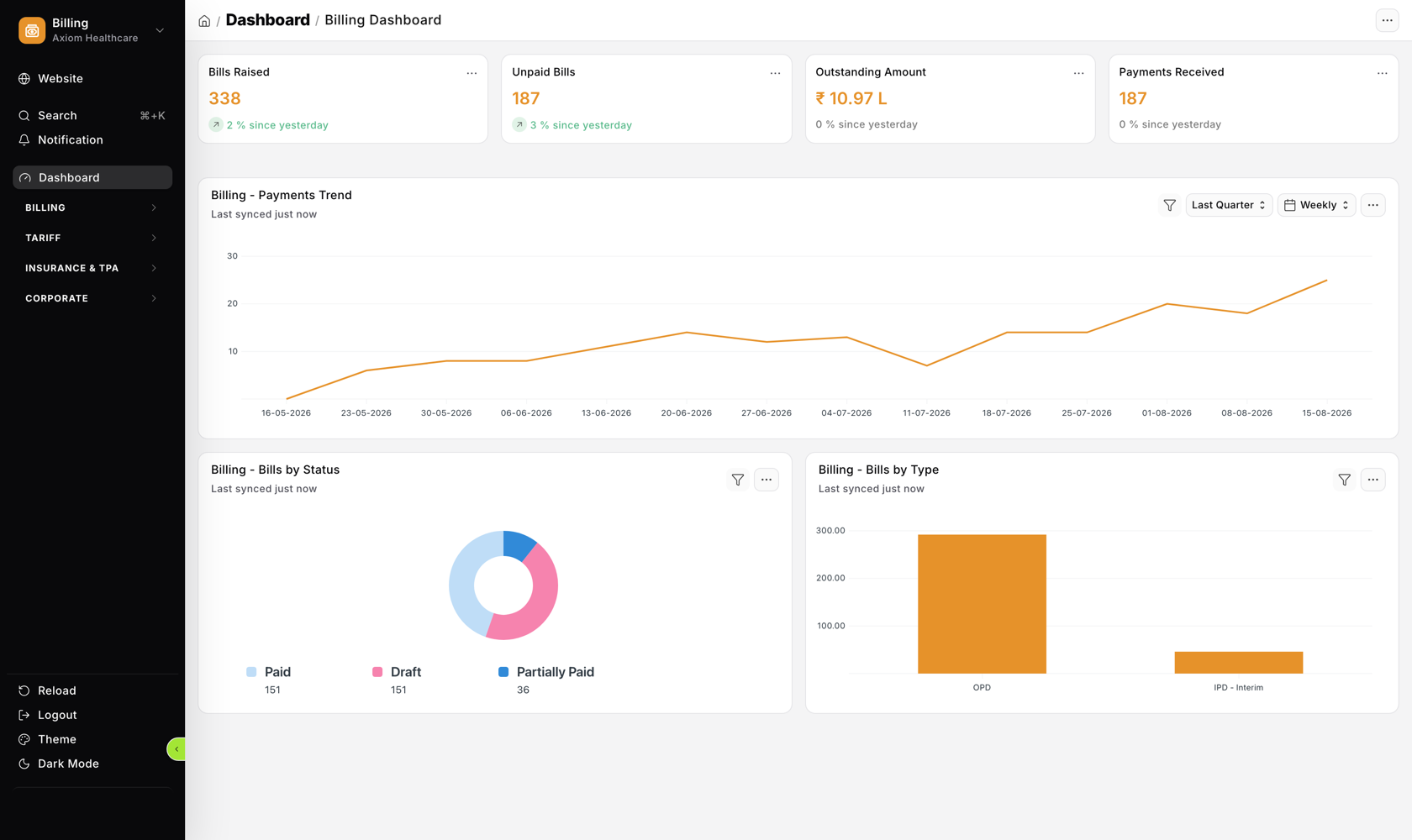
Task: Click the home icon in breadcrumb
Action: click(x=204, y=21)
